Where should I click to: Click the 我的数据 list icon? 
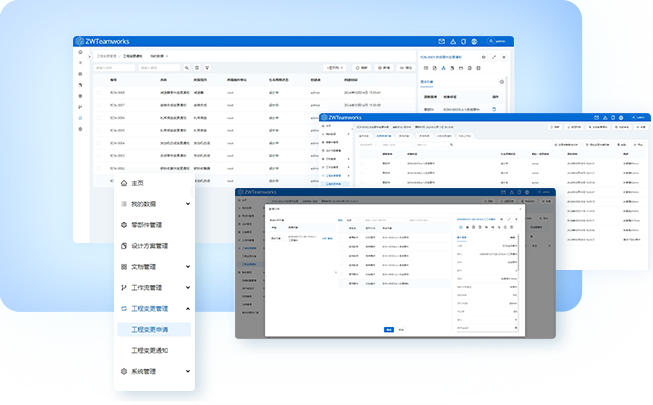pyautogui.click(x=122, y=203)
